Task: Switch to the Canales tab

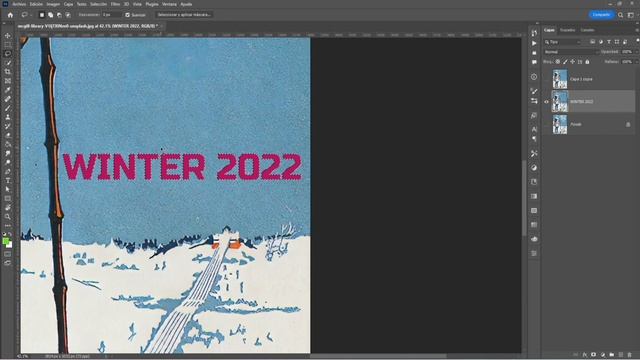Action: pyautogui.click(x=587, y=30)
